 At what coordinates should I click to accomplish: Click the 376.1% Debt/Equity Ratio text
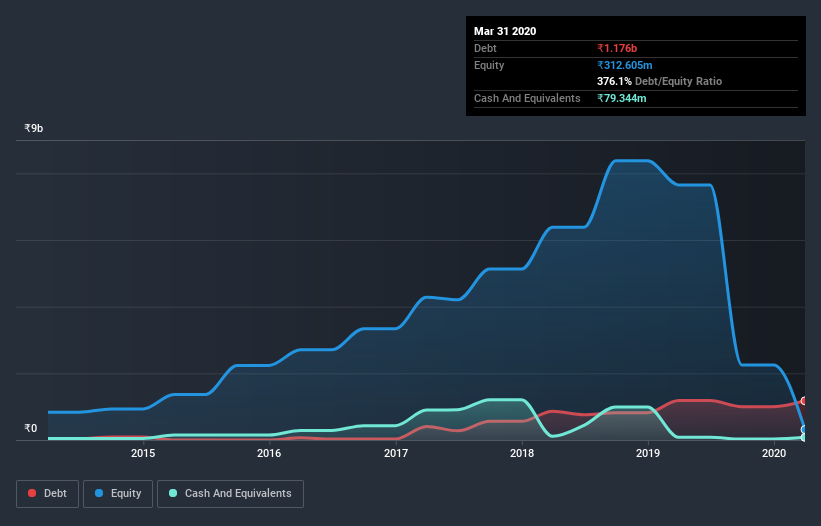(x=659, y=81)
